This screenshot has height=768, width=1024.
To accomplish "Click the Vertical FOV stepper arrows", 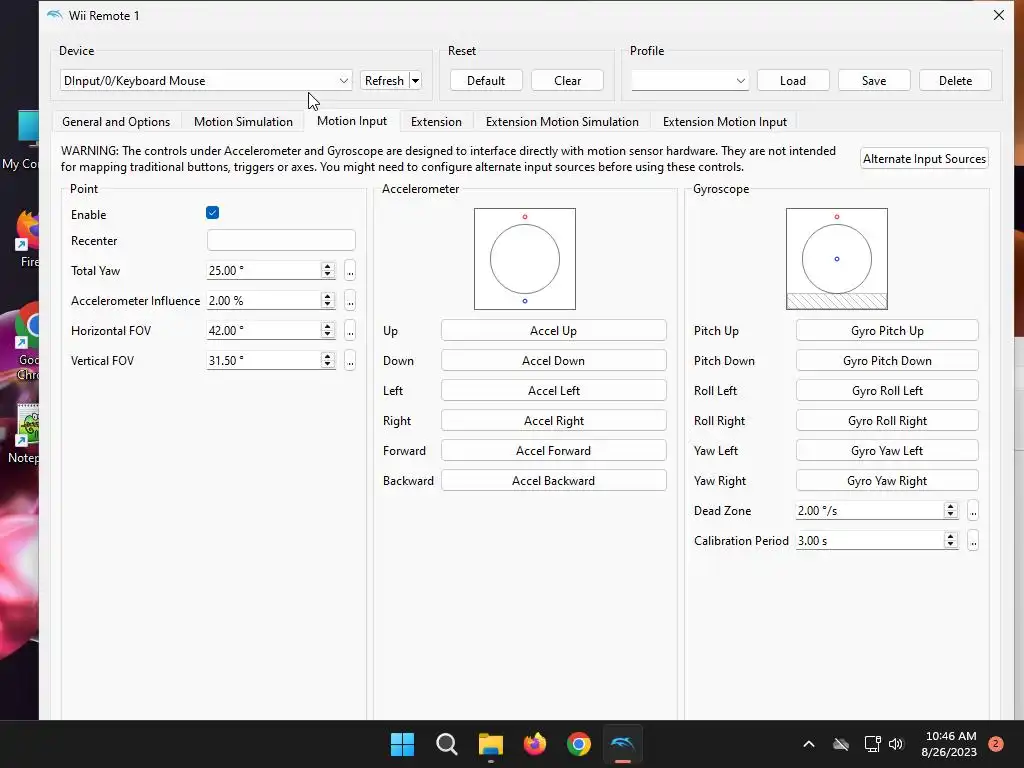I will click(x=328, y=360).
